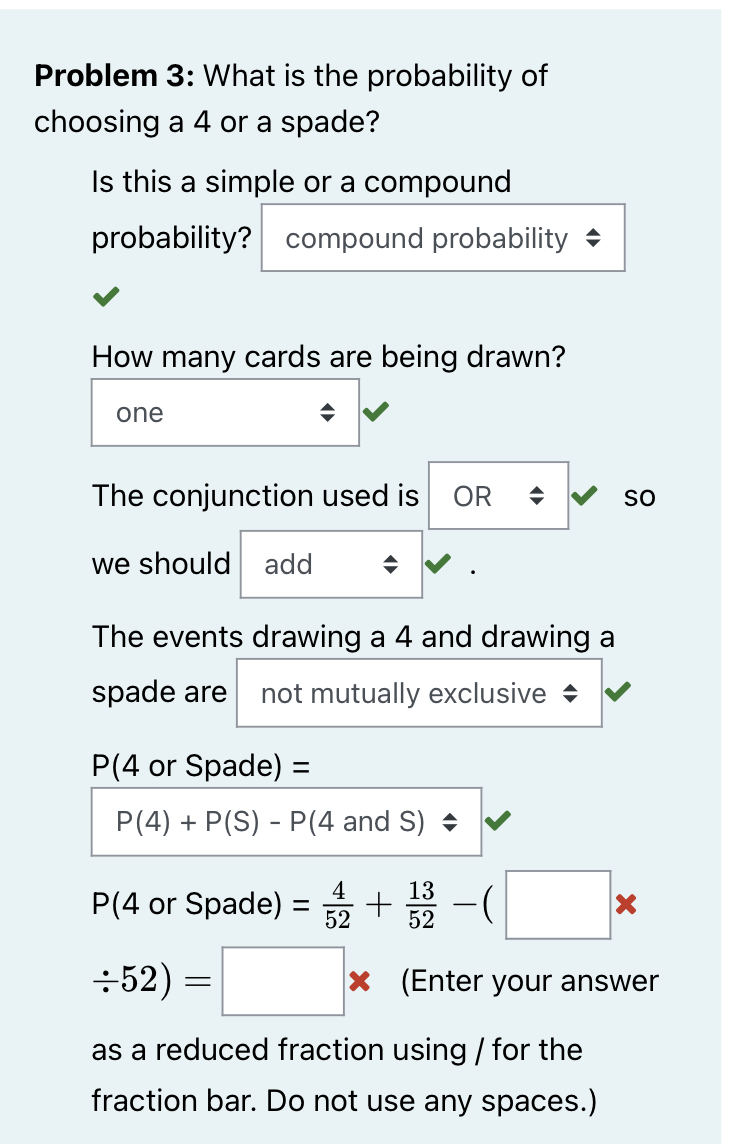737x1144 pixels.
Task: Click the empty answer box inside the parentheses
Action: (x=557, y=904)
